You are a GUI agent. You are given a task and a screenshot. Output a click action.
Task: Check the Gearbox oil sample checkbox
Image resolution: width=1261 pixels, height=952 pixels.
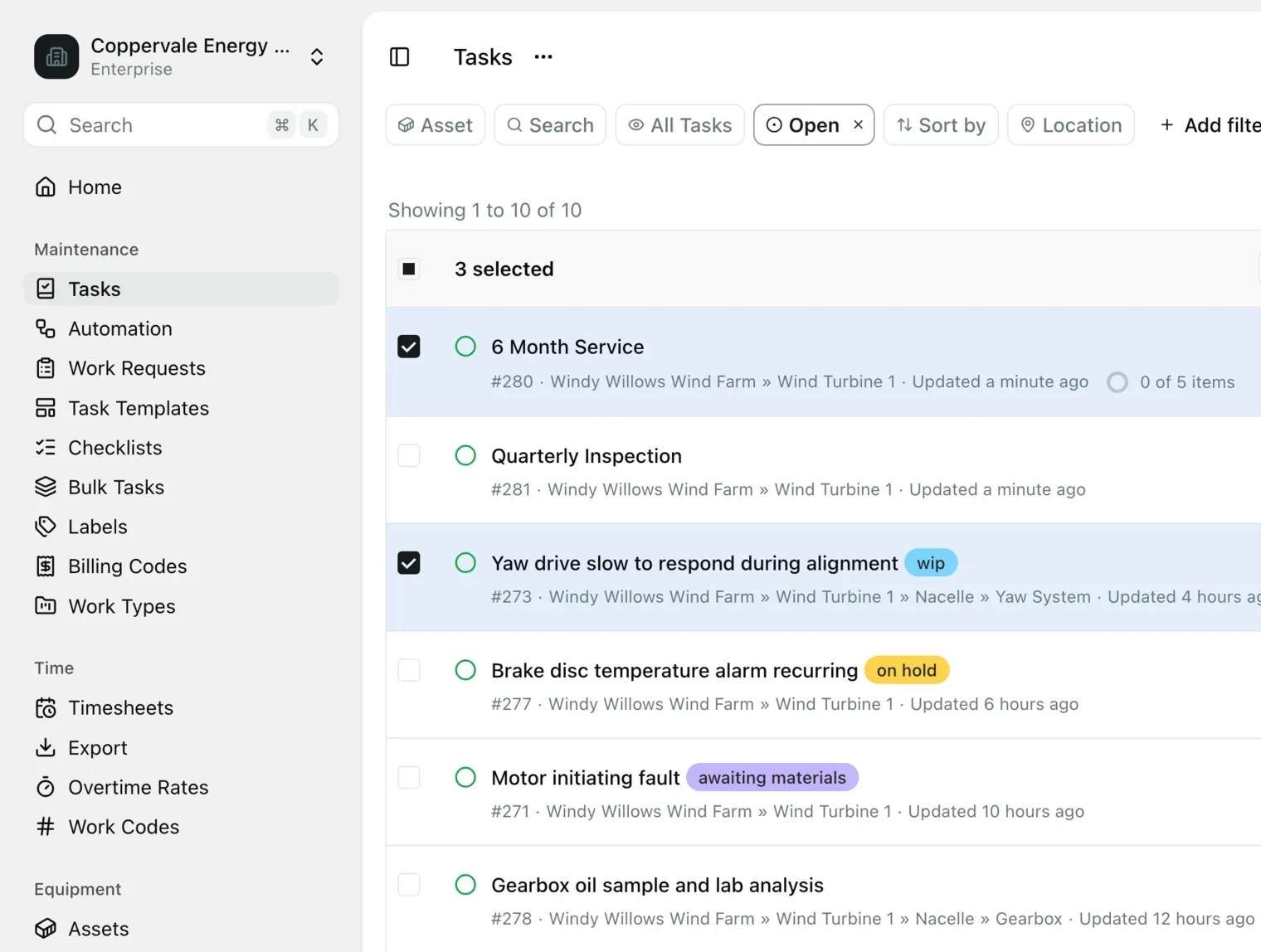[409, 885]
